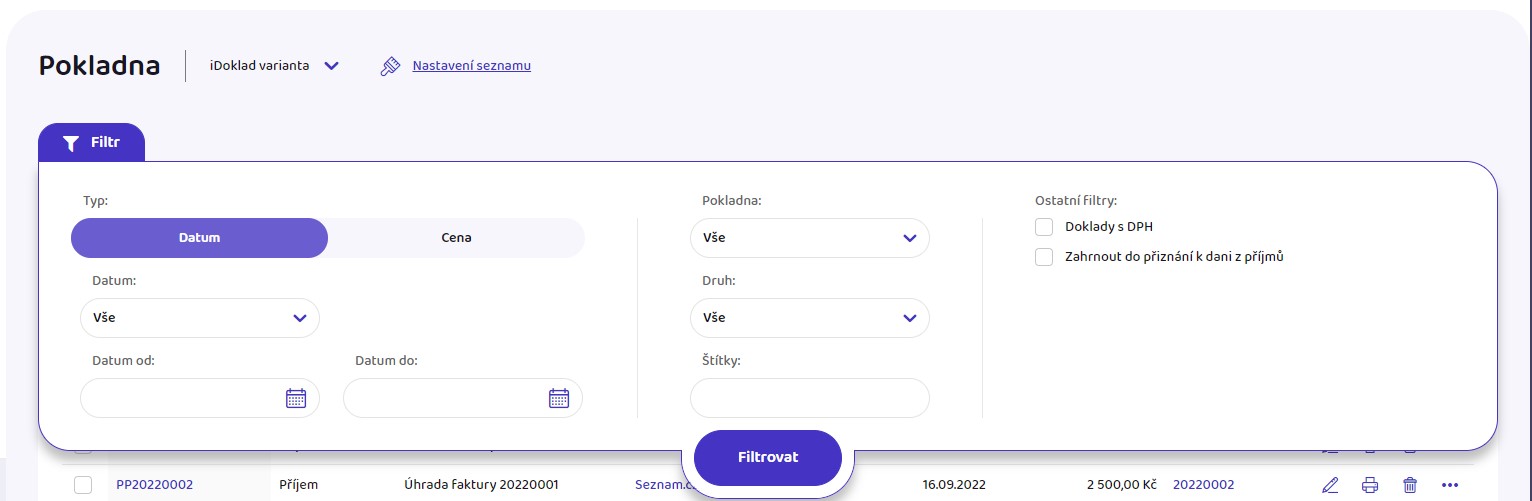Open the Druh dropdown
The height and width of the screenshot is (501, 1532).
coord(810,318)
